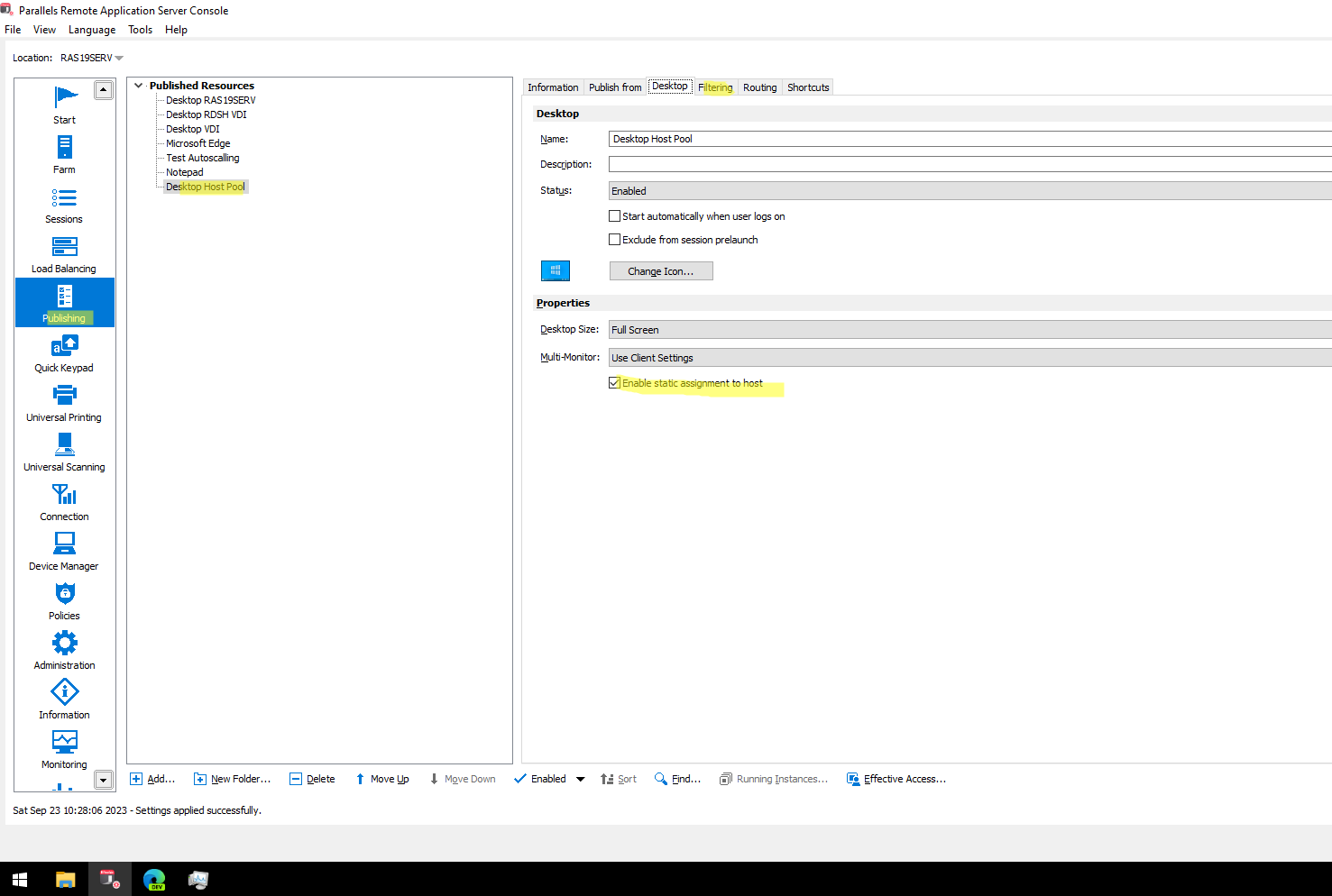This screenshot has height=896, width=1332.
Task: Click the blue desktop resource icon preview
Action: click(x=556, y=270)
